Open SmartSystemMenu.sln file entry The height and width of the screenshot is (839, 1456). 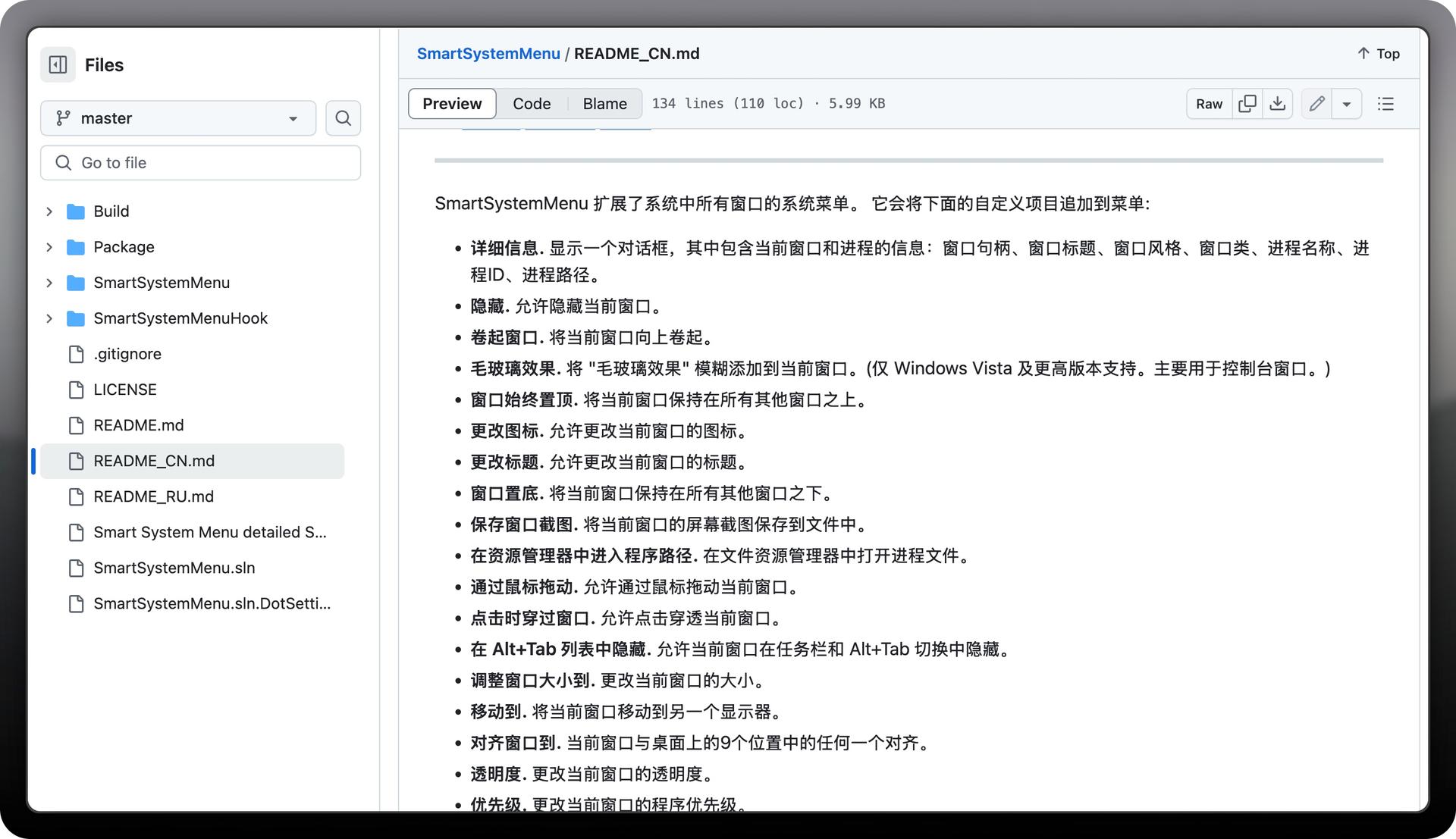click(x=174, y=568)
